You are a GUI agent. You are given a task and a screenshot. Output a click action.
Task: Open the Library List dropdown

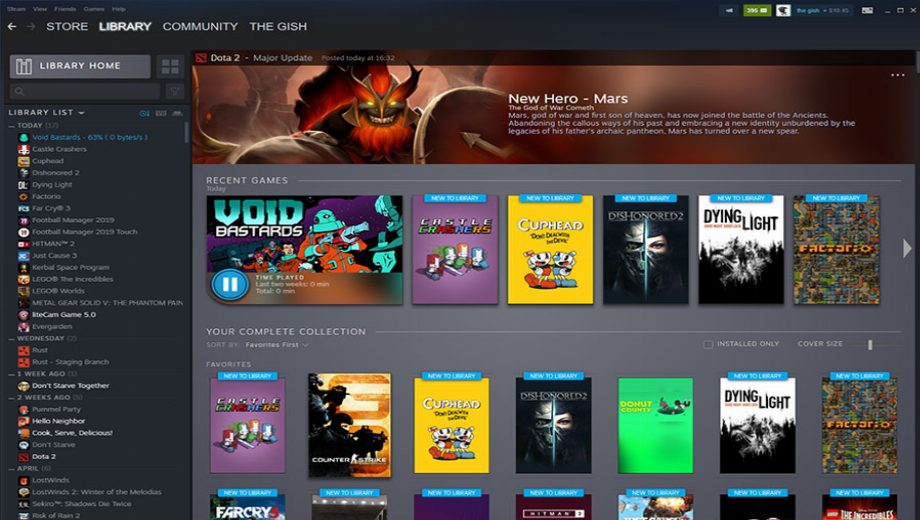click(46, 112)
